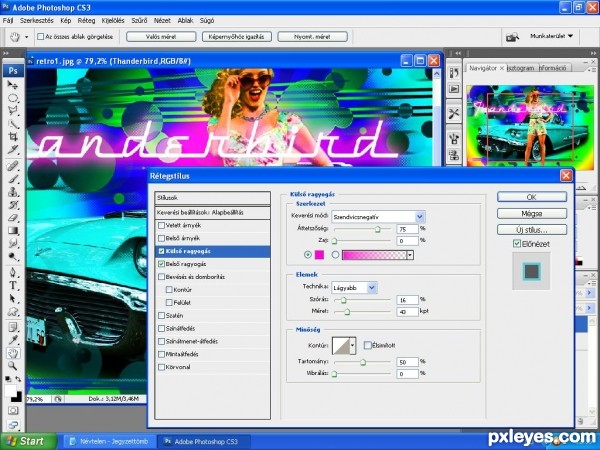Select the Move tool
The height and width of the screenshot is (450, 600).
13,85
